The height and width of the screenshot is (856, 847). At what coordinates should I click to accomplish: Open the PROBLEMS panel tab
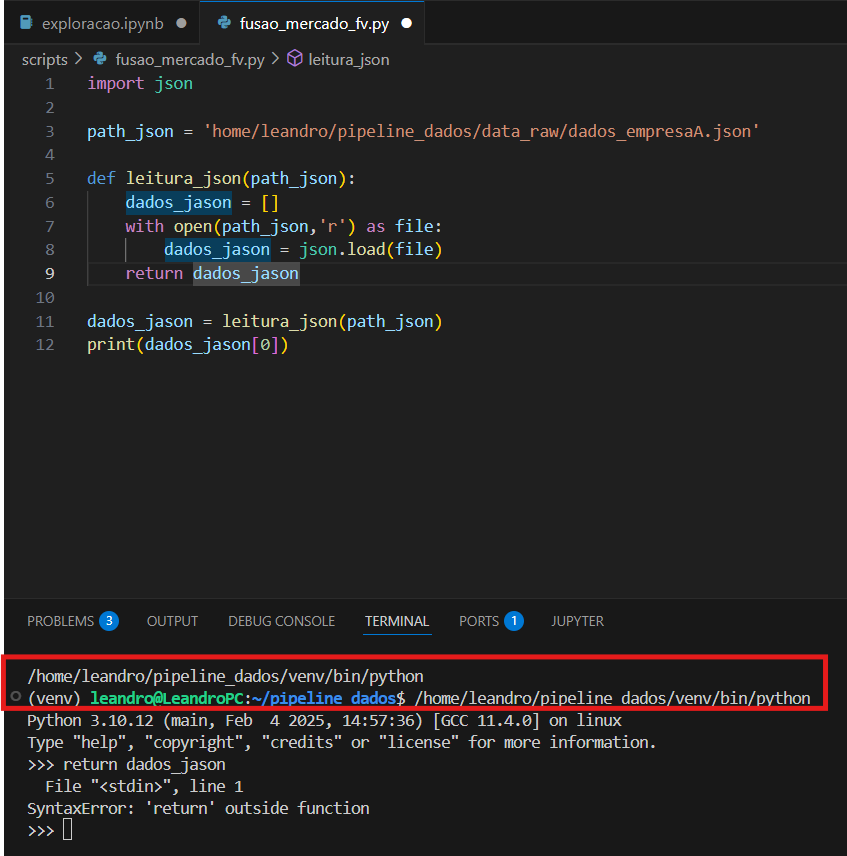tap(61, 621)
